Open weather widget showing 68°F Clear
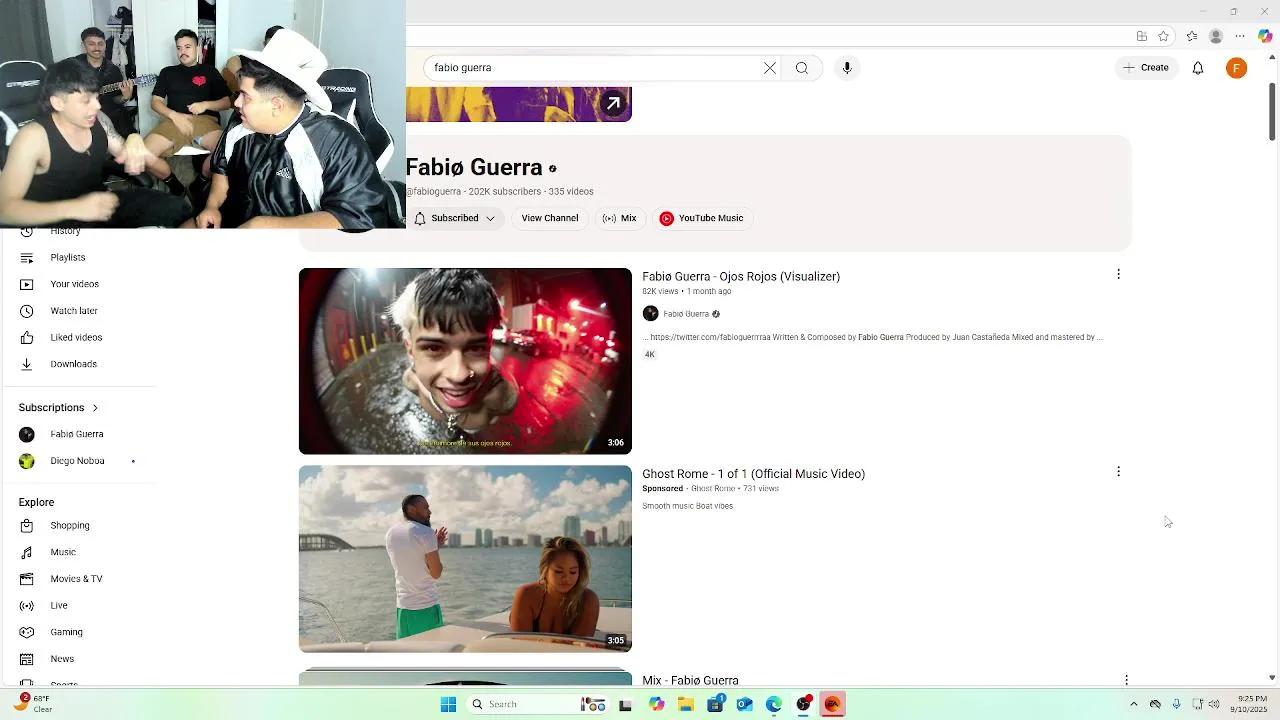Screen dimensions: 1280x720 pyautogui.click(x=32, y=704)
